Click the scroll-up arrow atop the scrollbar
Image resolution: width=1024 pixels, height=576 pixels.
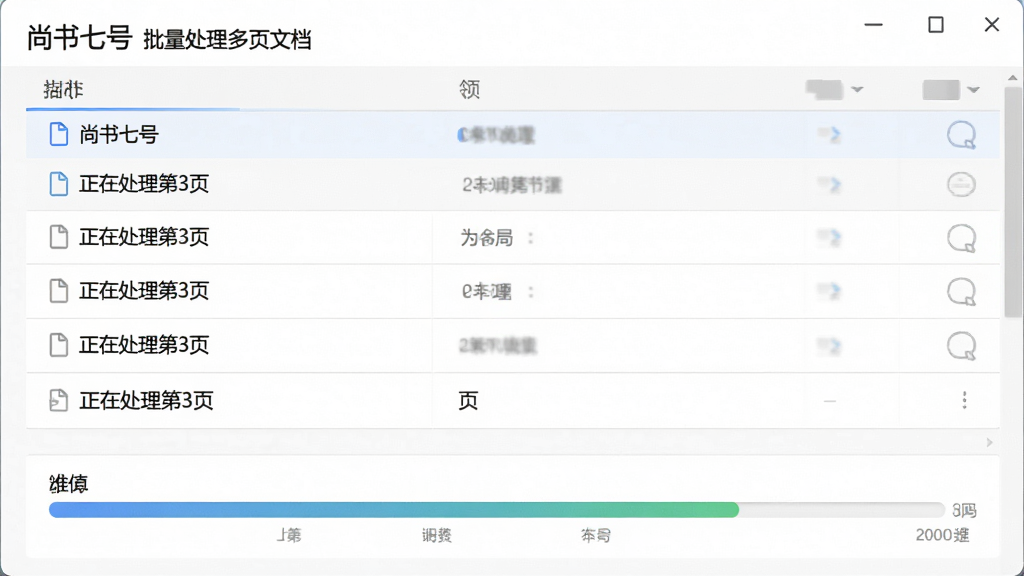tap(1013, 78)
